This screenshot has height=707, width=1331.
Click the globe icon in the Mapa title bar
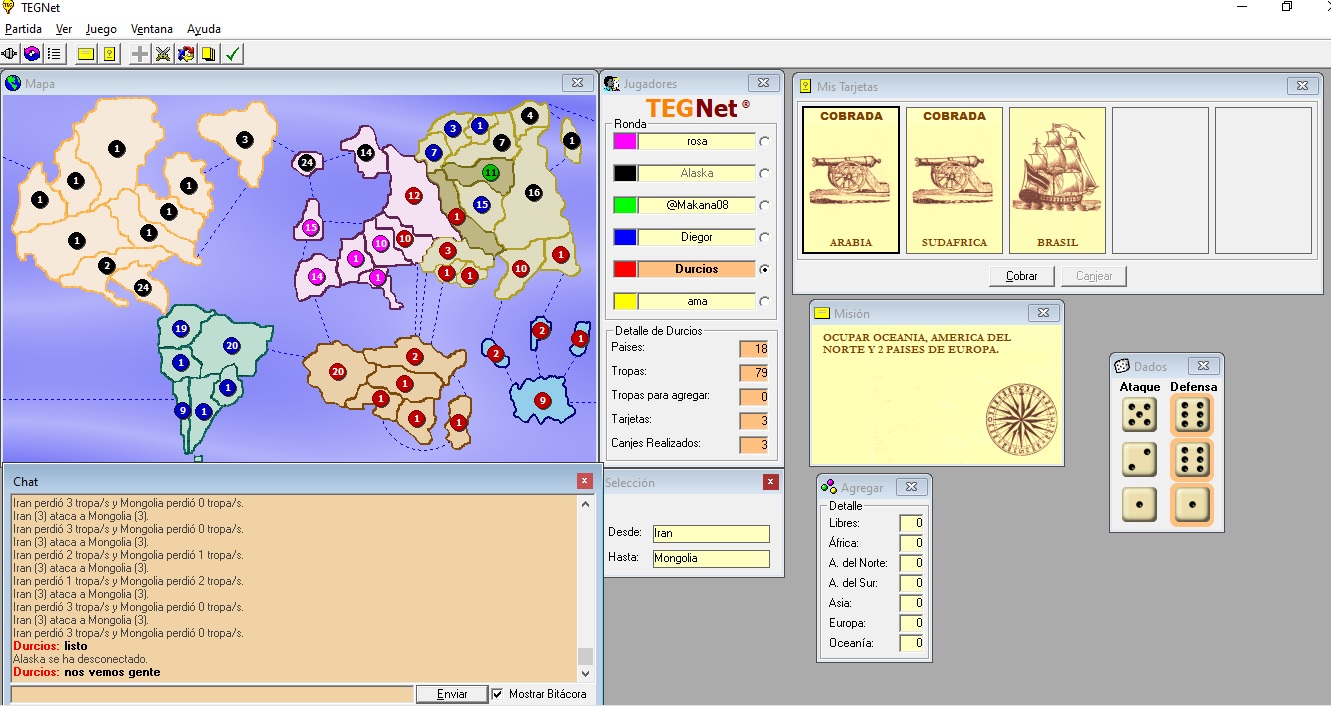click(13, 83)
